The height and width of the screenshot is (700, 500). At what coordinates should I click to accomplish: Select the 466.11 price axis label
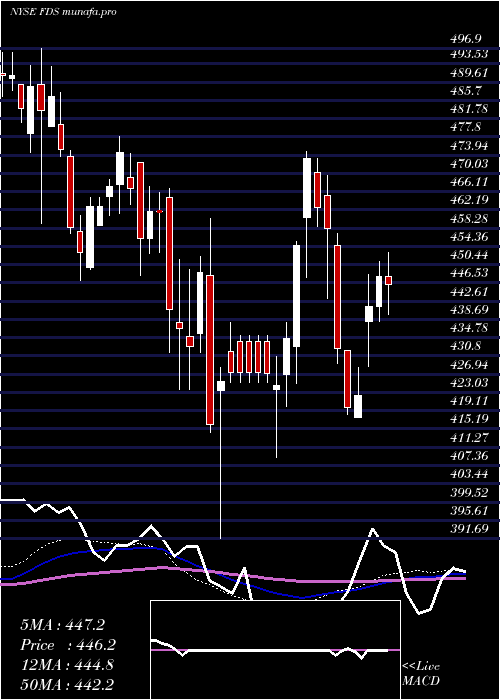pos(471,182)
